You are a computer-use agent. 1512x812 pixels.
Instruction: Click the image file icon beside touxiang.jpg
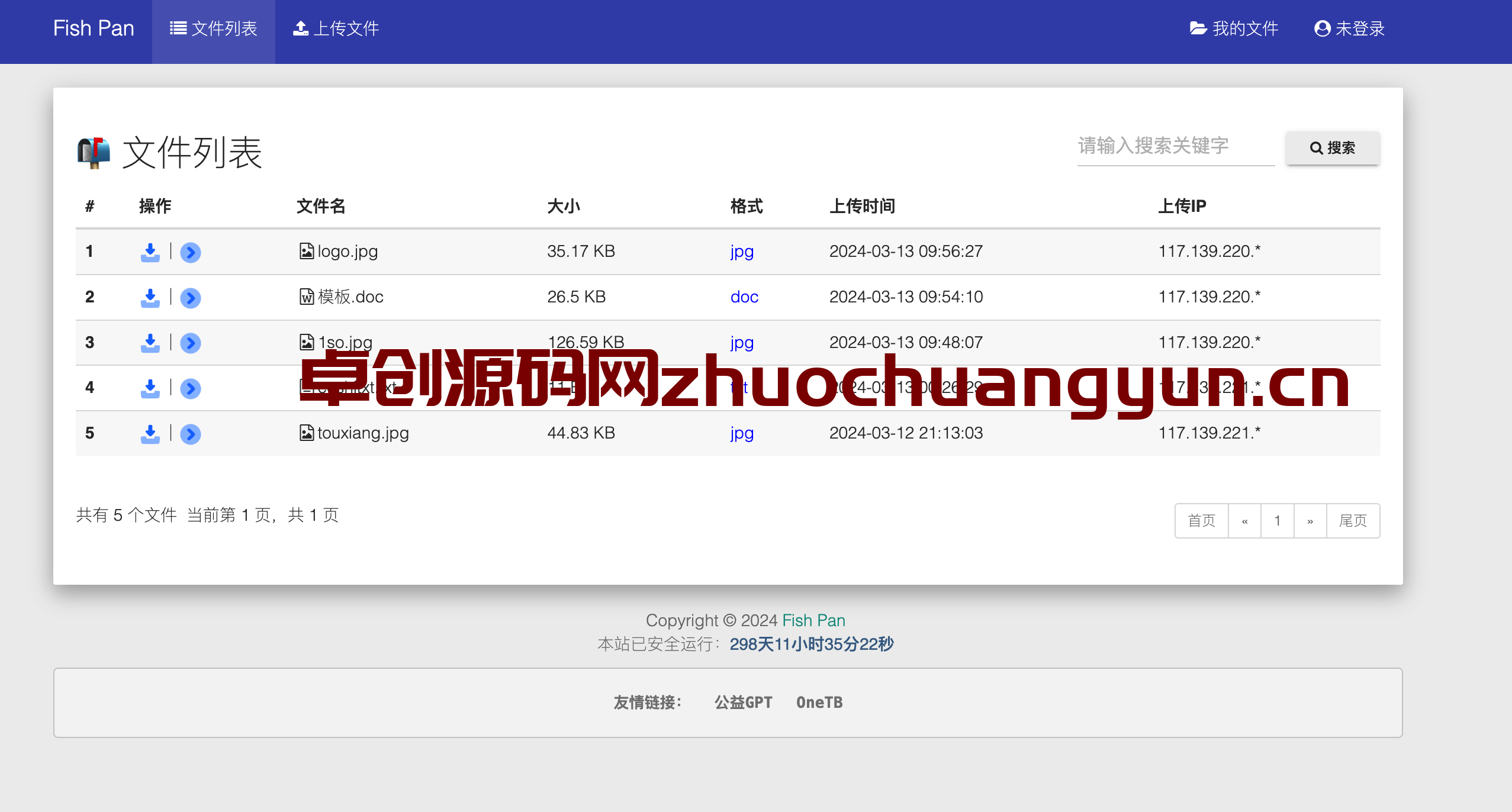(x=306, y=433)
